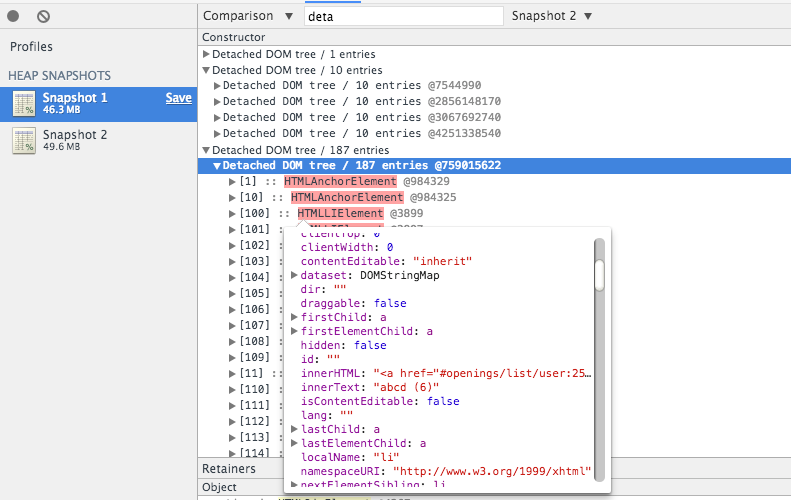Viewport: 791px width, 500px height.
Task: Select Detached DOM tree @7544990 entry
Action: point(350,86)
